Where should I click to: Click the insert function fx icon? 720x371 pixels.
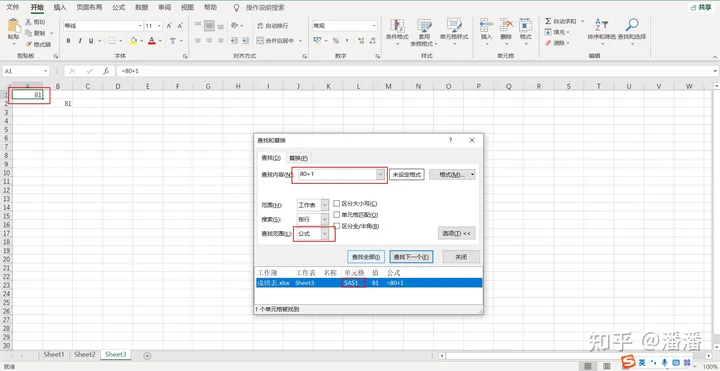106,71
